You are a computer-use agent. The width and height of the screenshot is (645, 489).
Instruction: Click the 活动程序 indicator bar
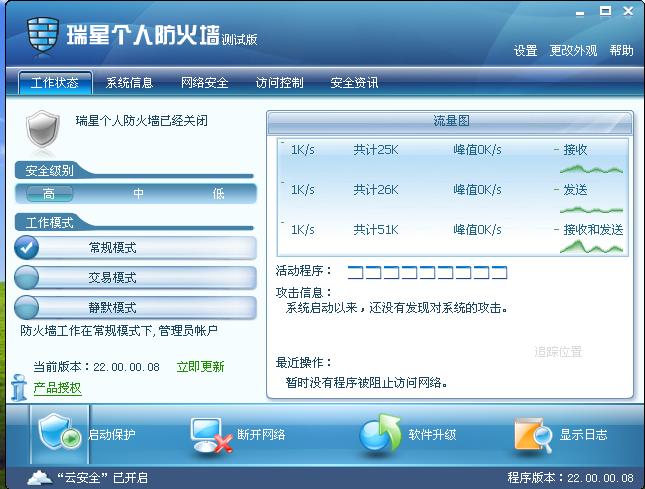point(427,272)
